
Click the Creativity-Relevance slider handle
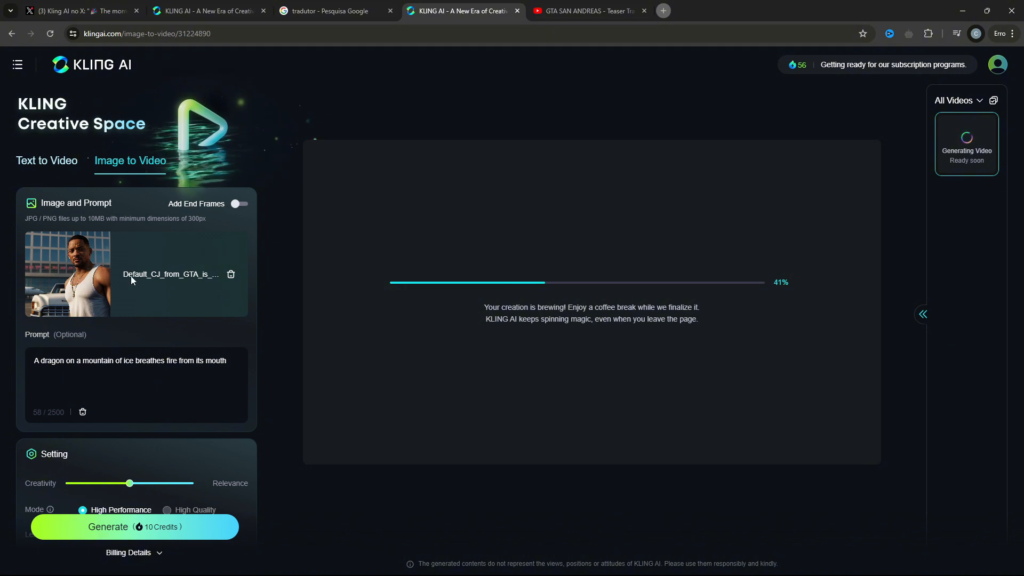pyautogui.click(x=130, y=483)
